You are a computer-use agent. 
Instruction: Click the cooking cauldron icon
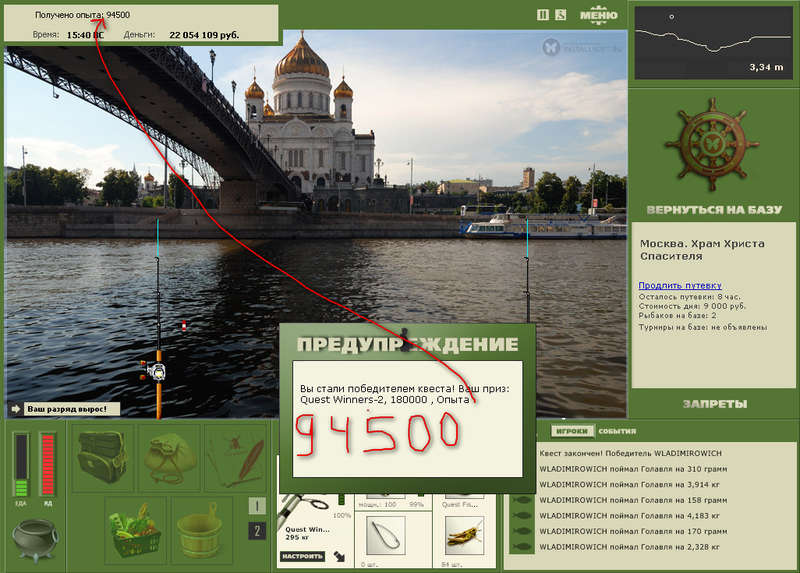click(x=35, y=540)
